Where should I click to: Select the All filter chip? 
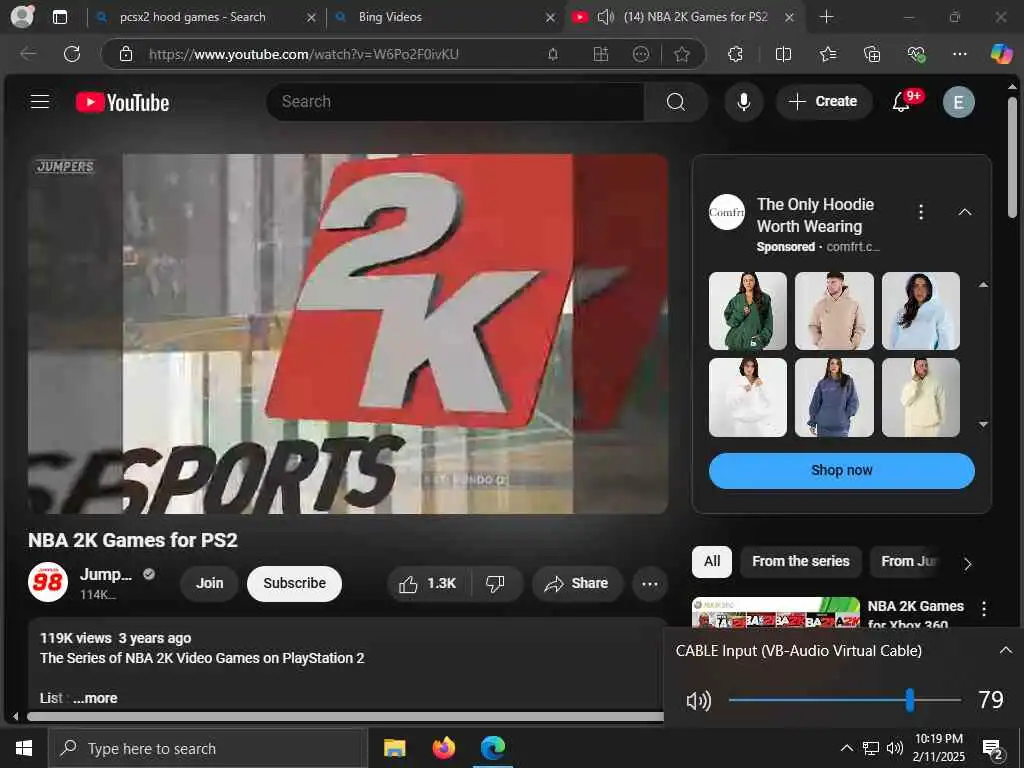click(712, 562)
